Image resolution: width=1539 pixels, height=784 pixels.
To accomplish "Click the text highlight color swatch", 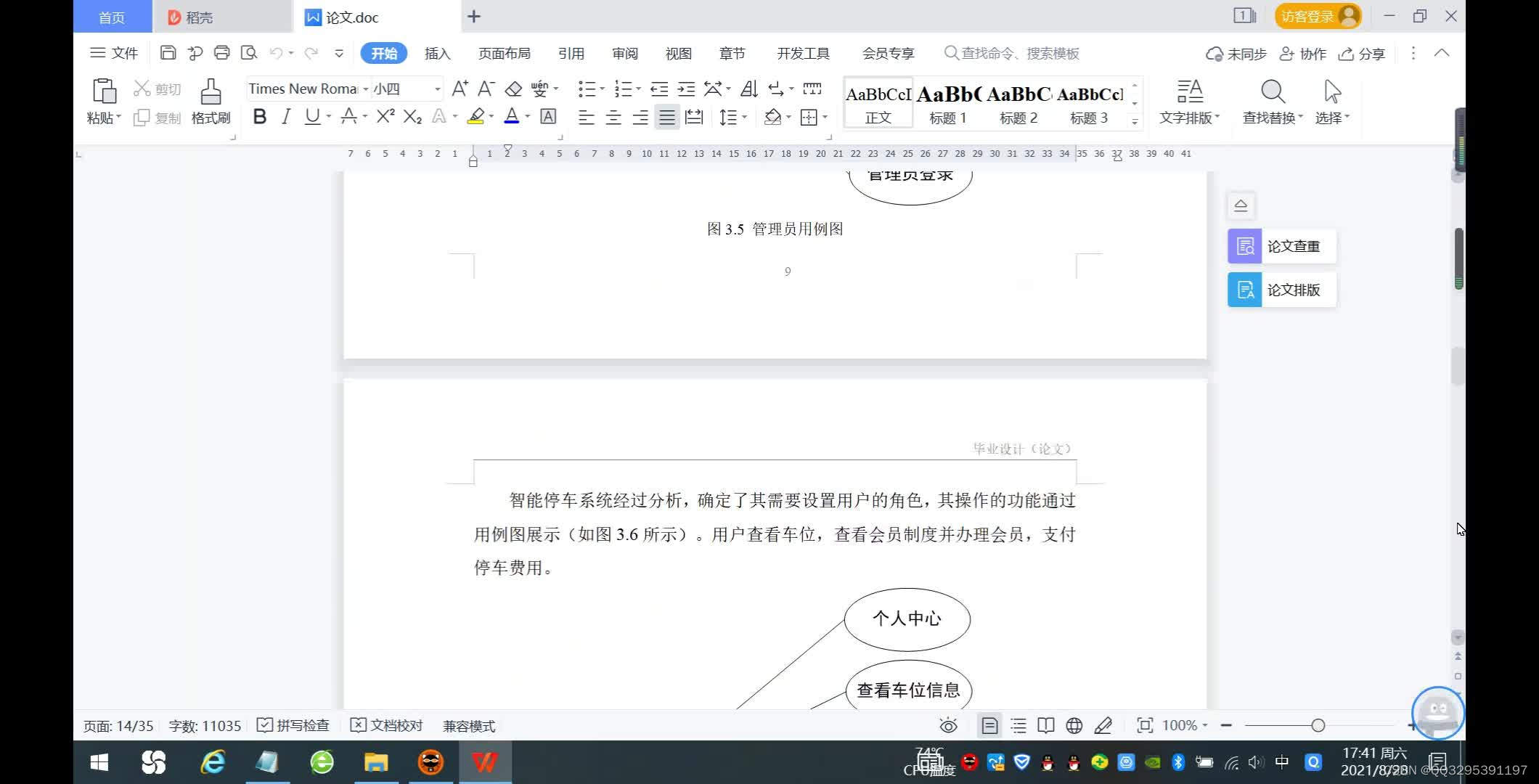I will point(475,116).
